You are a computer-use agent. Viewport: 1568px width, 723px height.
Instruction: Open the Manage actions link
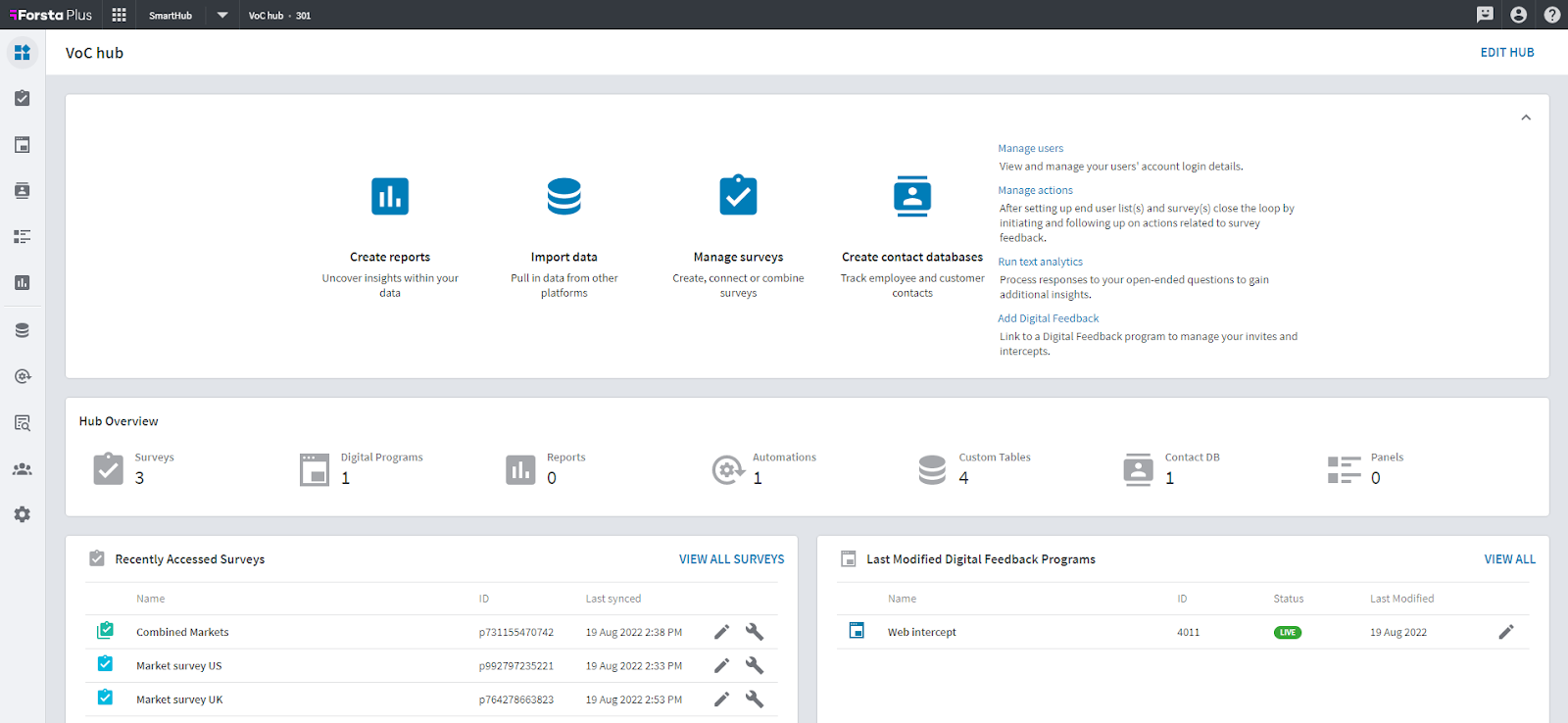pyautogui.click(x=1035, y=190)
